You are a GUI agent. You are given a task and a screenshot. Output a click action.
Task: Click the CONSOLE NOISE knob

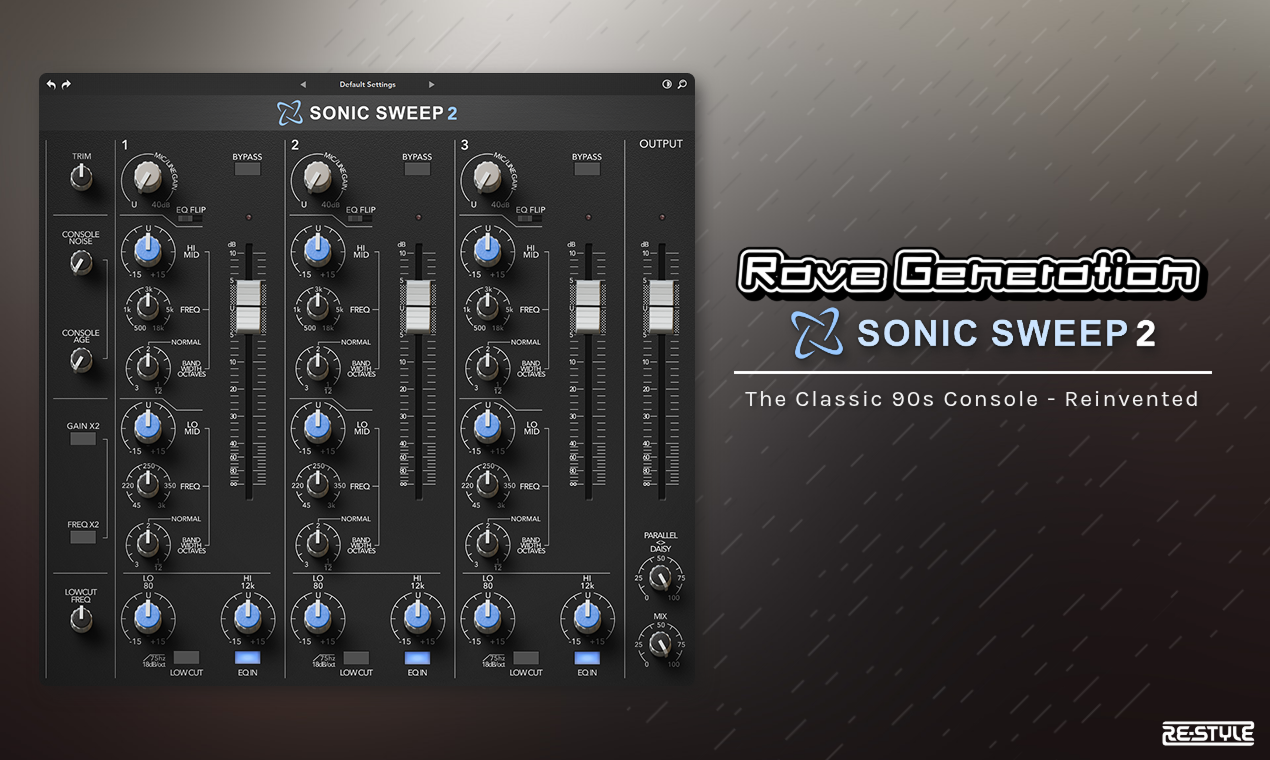80,262
